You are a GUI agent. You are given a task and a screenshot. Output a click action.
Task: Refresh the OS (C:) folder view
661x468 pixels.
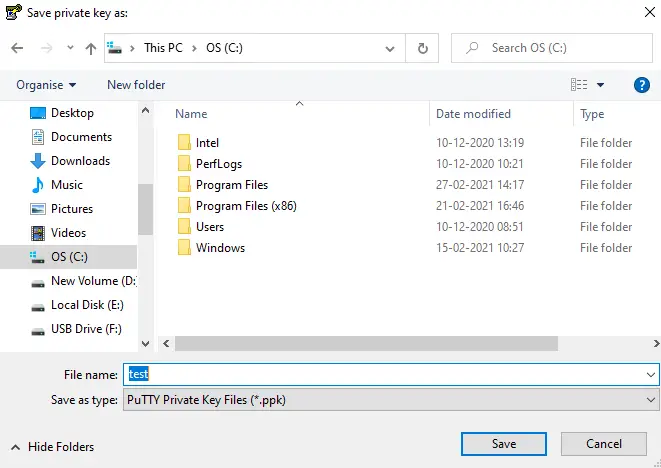(422, 48)
